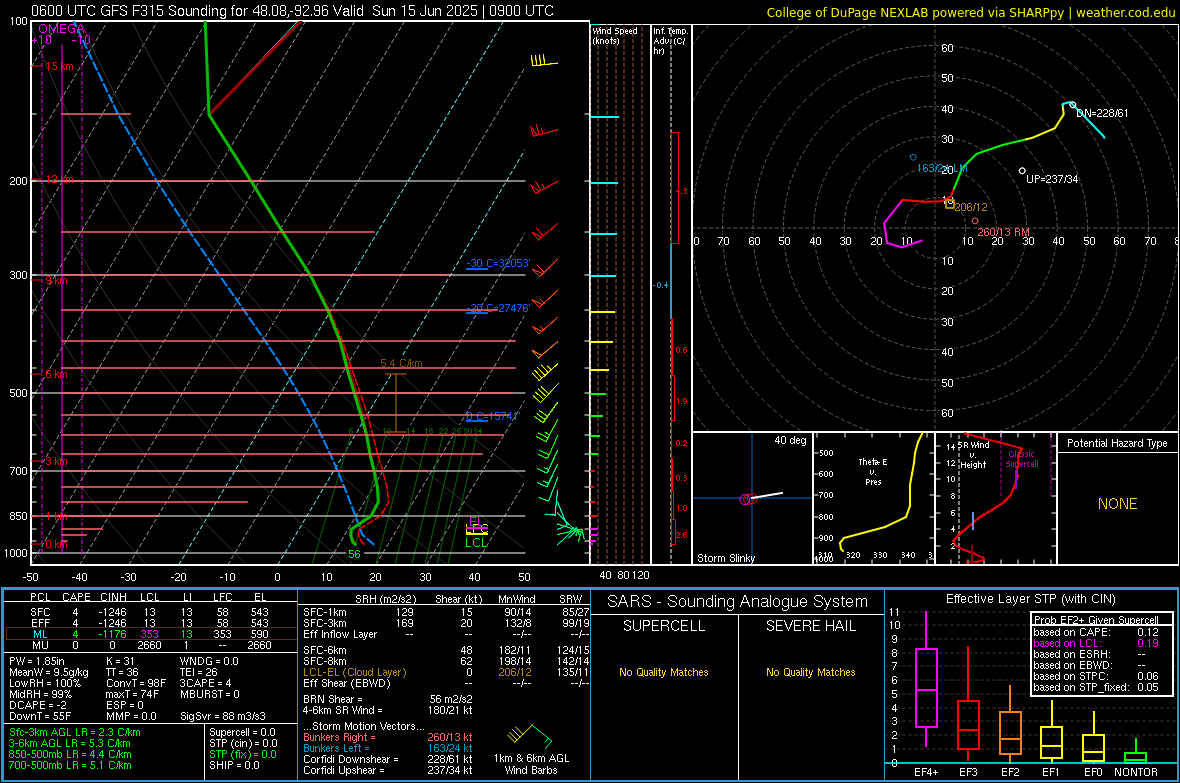
Task: Click the 'Supercell = 0.0' composite value
Action: (242, 732)
